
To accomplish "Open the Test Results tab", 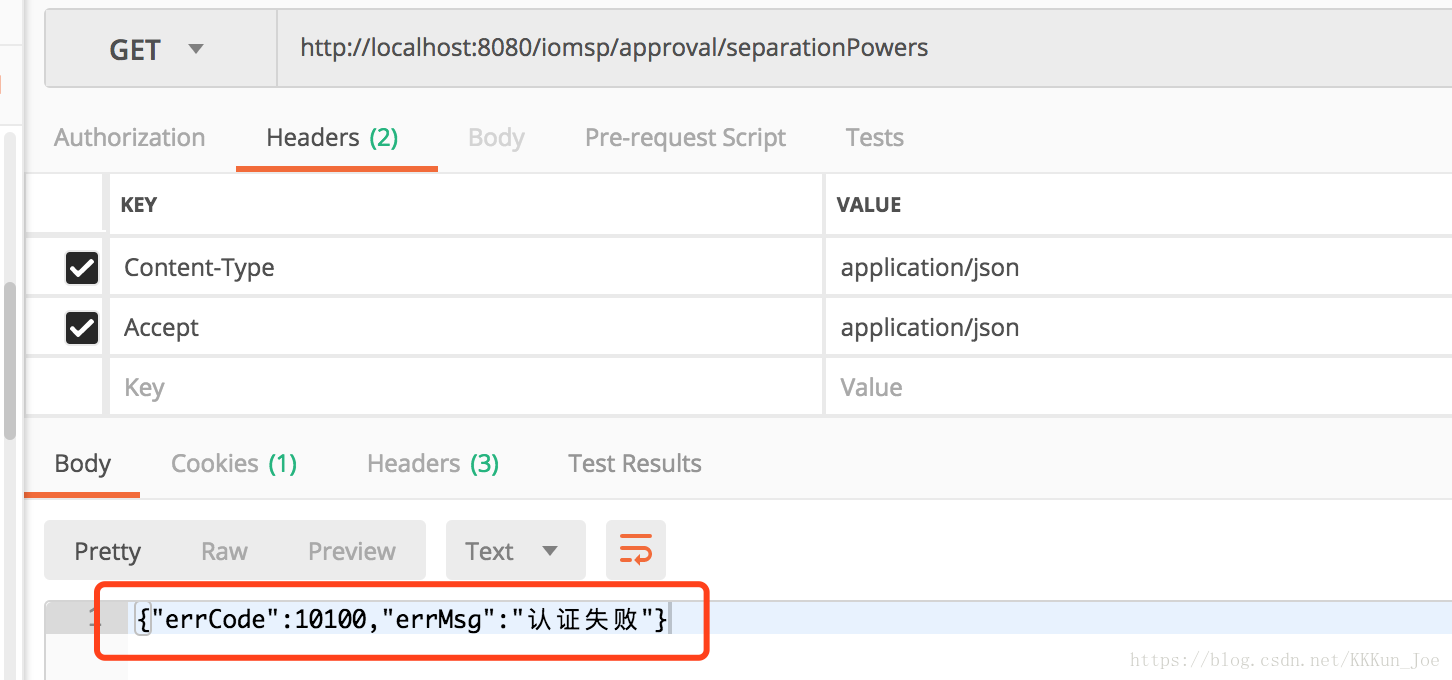I will click(x=634, y=464).
